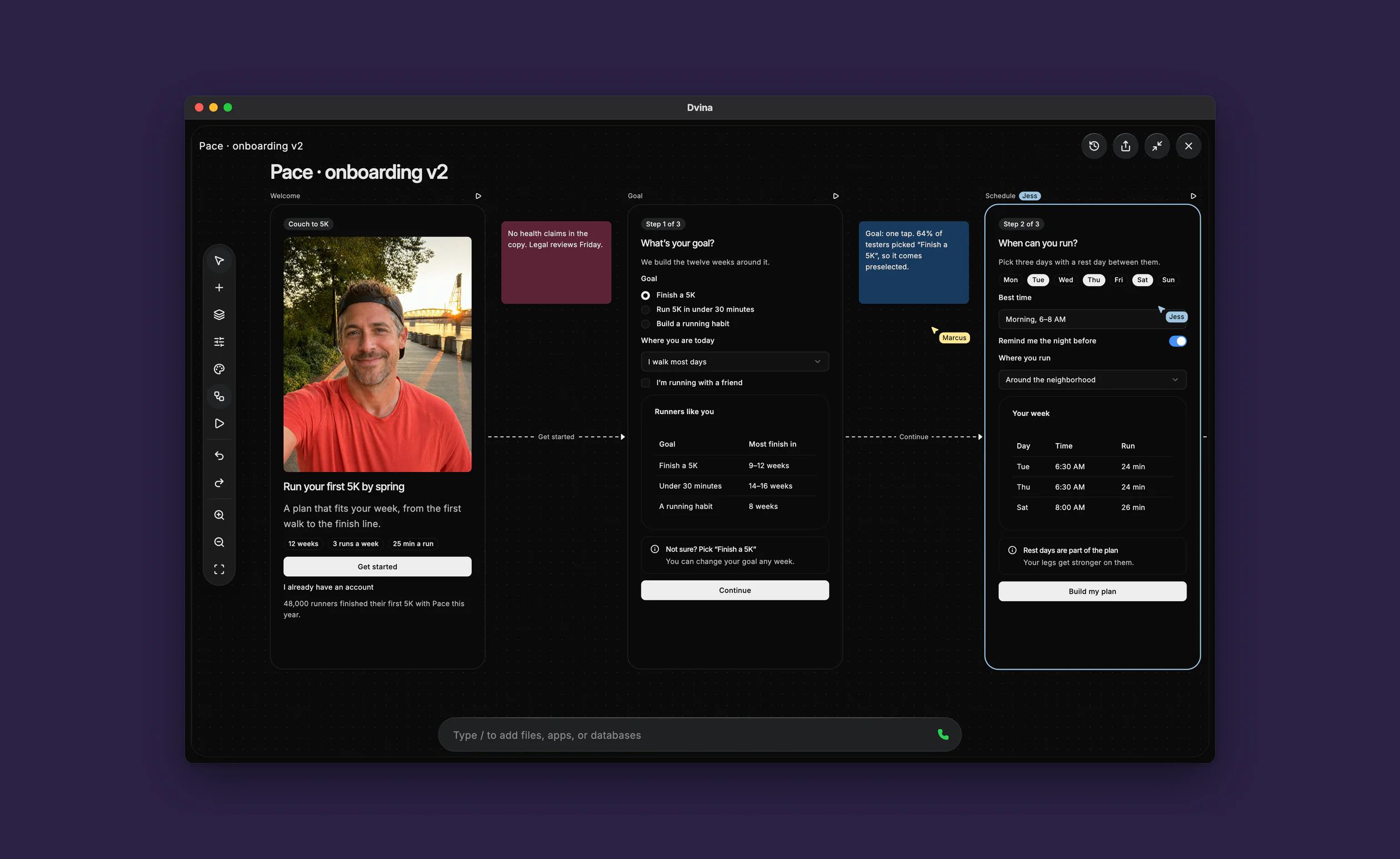Zoom in on the canvas
The height and width of the screenshot is (859, 1400).
[x=219, y=515]
